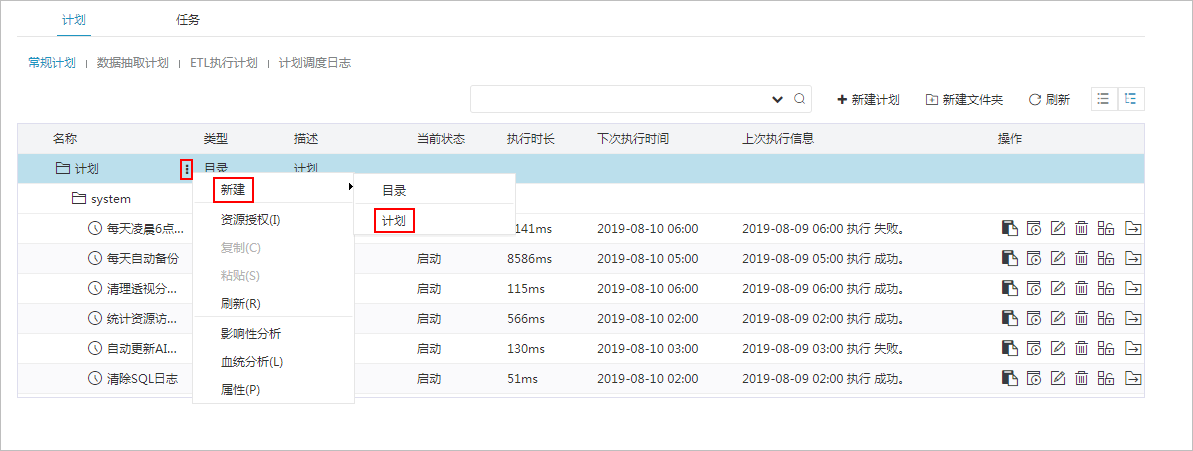Expand the 新建 submenu arrow
The height and width of the screenshot is (451, 1193).
point(351,186)
